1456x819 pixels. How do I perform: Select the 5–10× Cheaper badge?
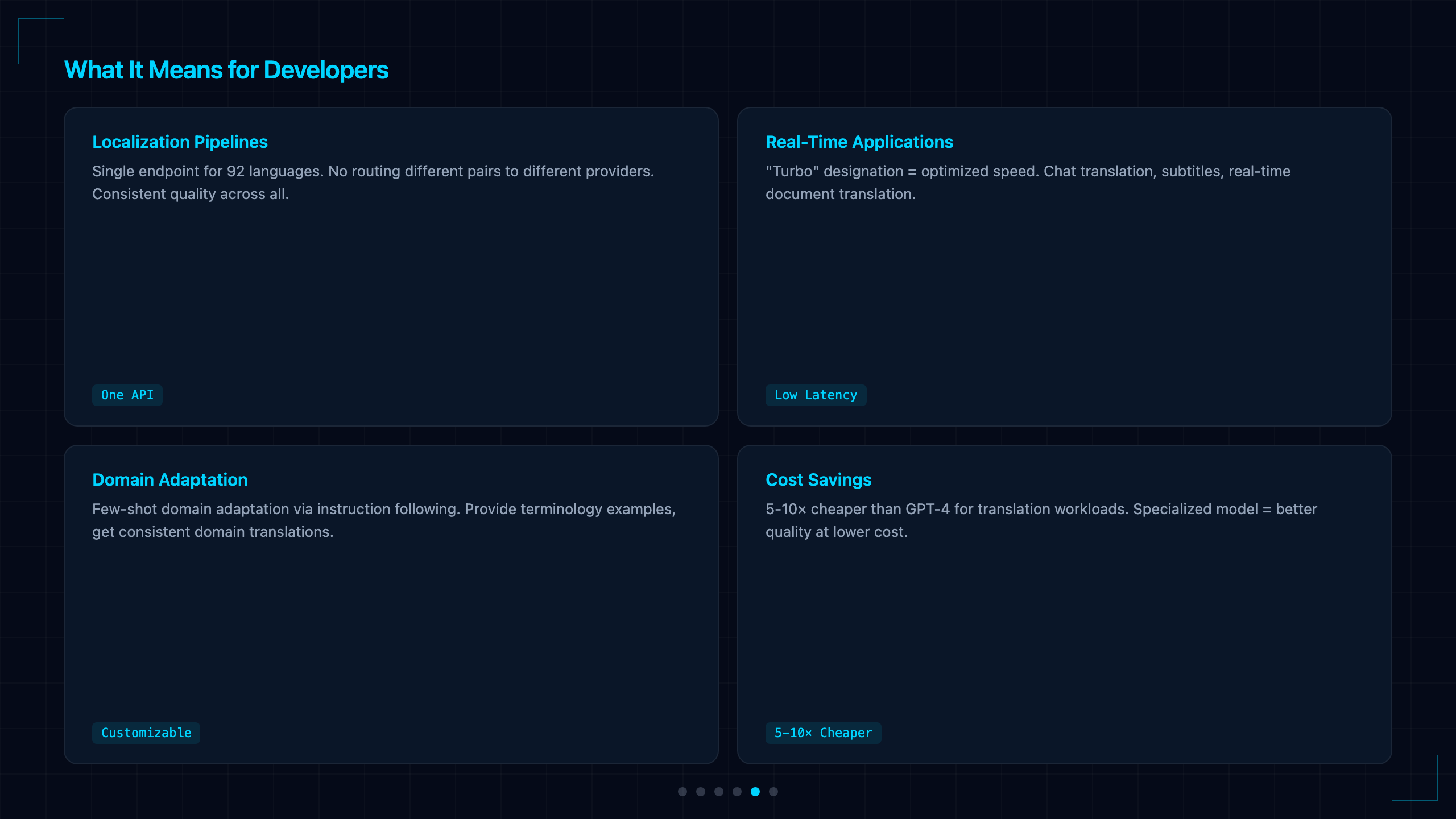point(823,733)
